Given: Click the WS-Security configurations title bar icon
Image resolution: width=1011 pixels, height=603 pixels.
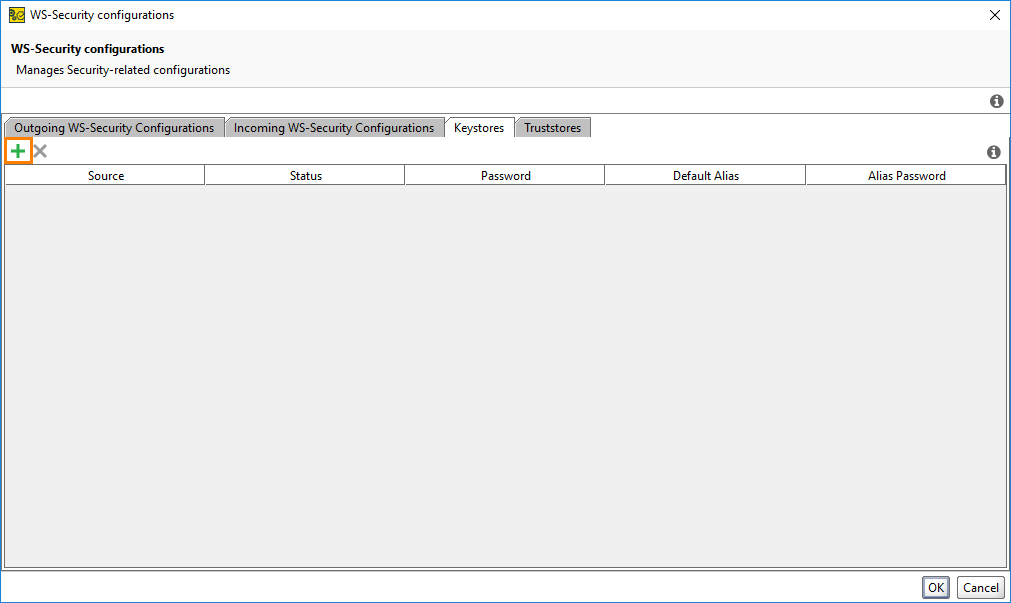Looking at the screenshot, I should pyautogui.click(x=15, y=14).
